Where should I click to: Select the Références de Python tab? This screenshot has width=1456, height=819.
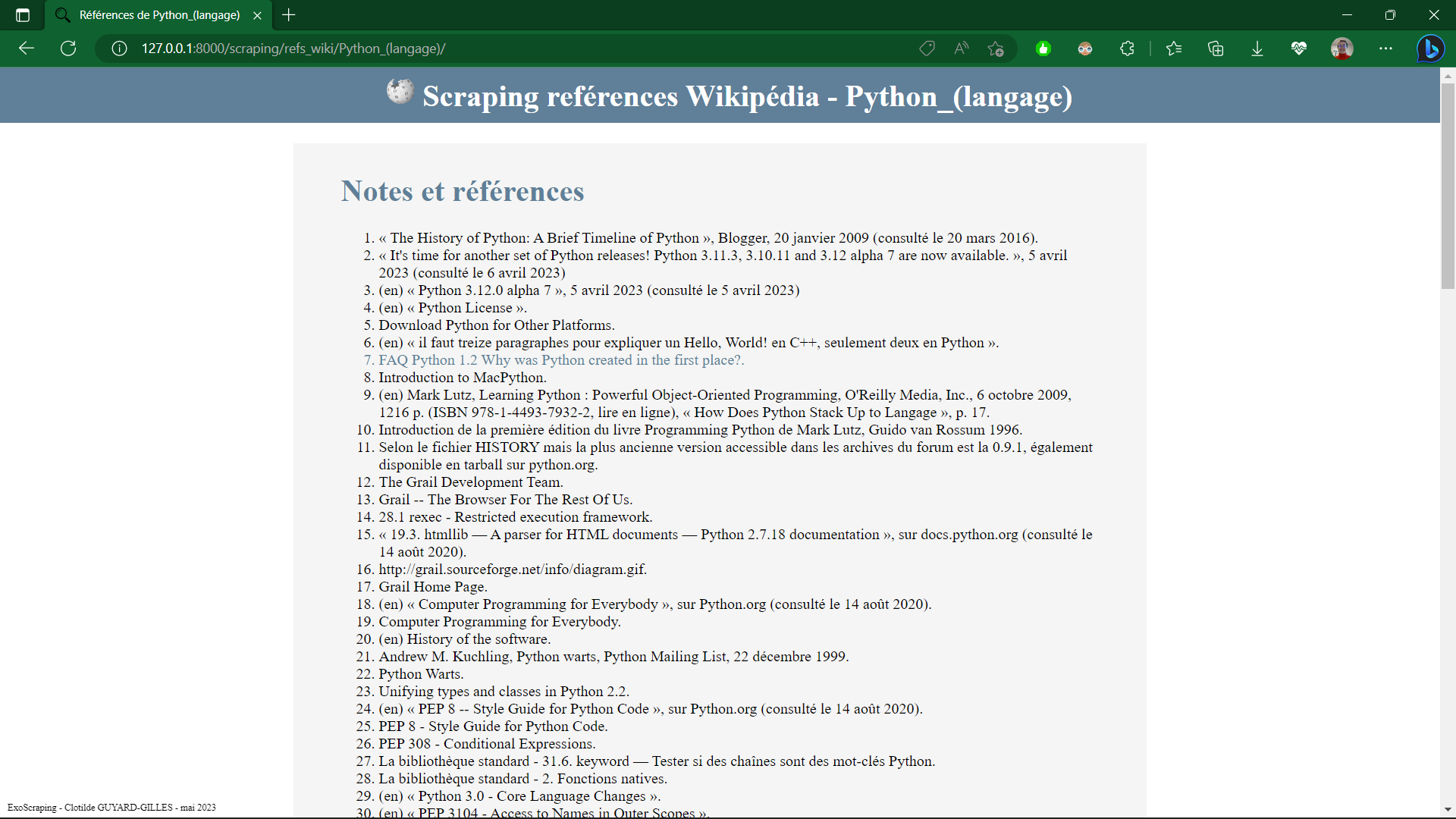[159, 15]
